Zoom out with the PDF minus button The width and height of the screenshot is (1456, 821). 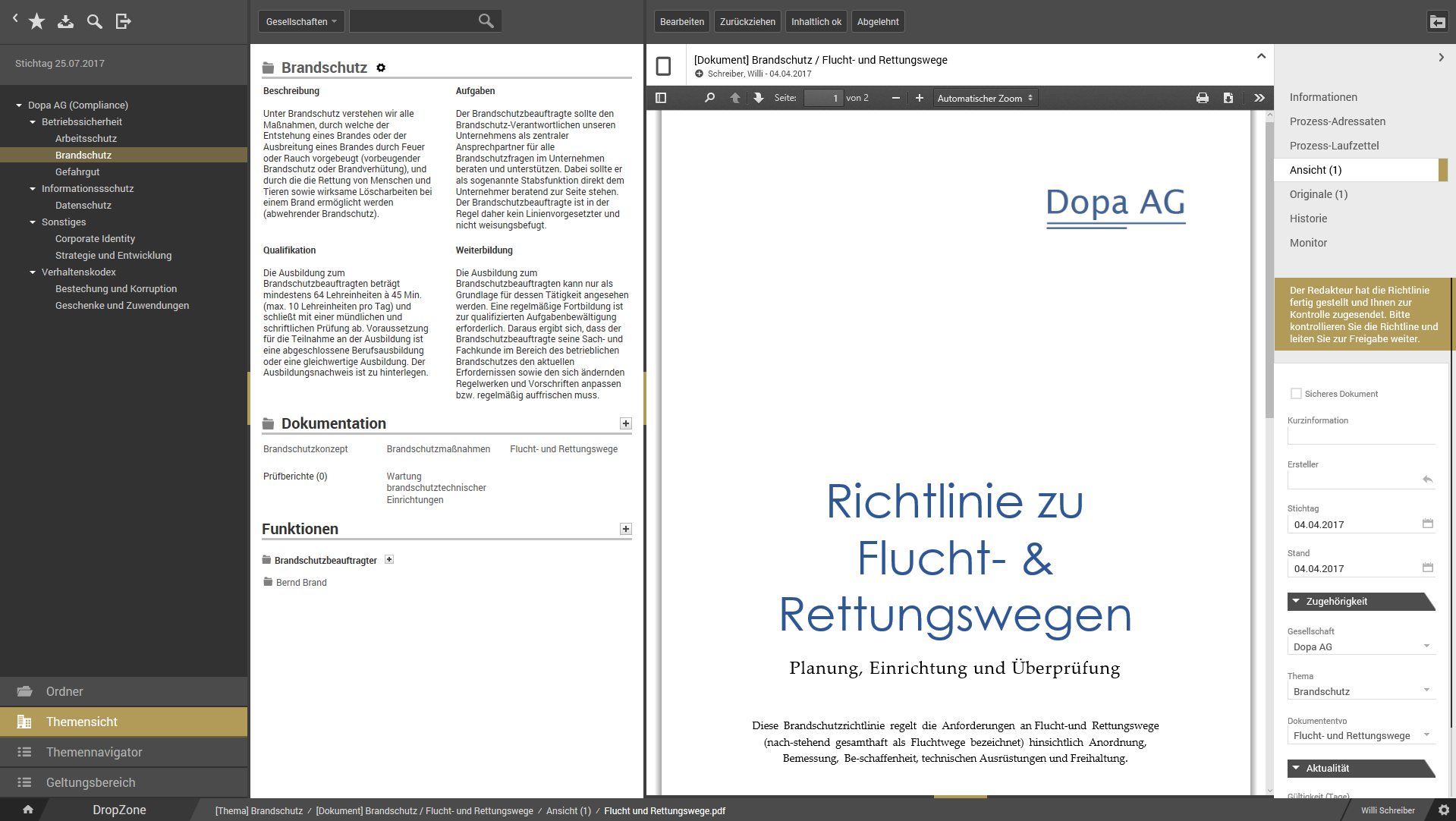[x=895, y=98]
